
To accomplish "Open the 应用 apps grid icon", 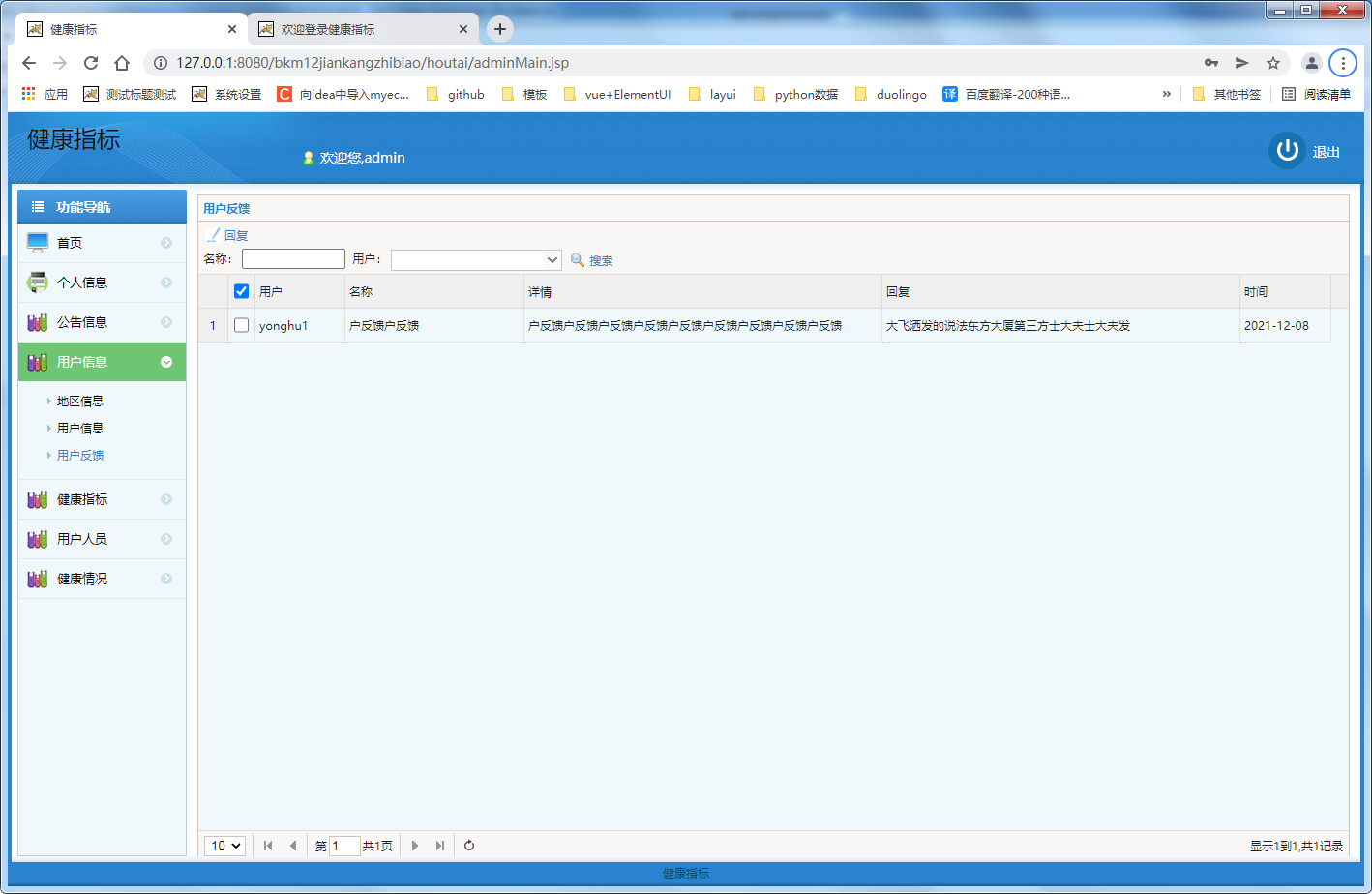I will click(x=29, y=94).
